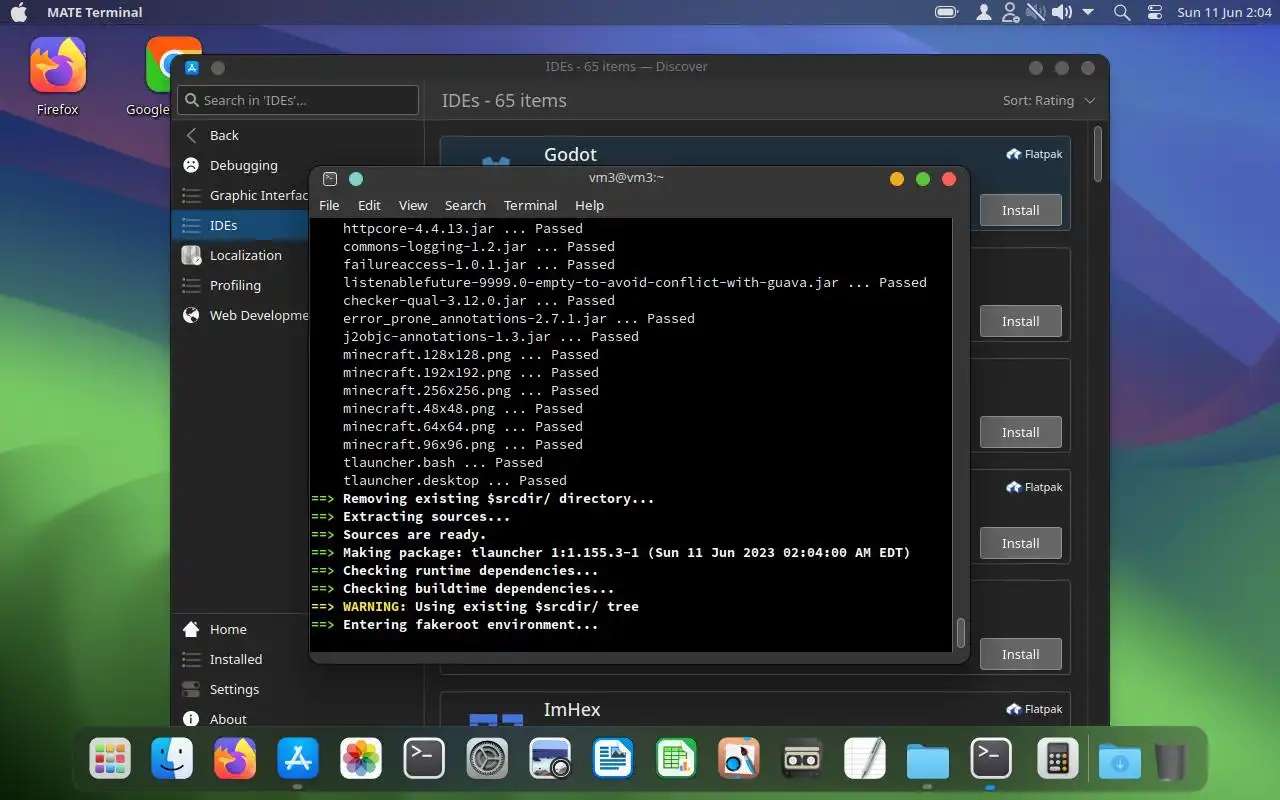Open the cassette tape app in dock
The image size is (1280, 800).
click(802, 759)
